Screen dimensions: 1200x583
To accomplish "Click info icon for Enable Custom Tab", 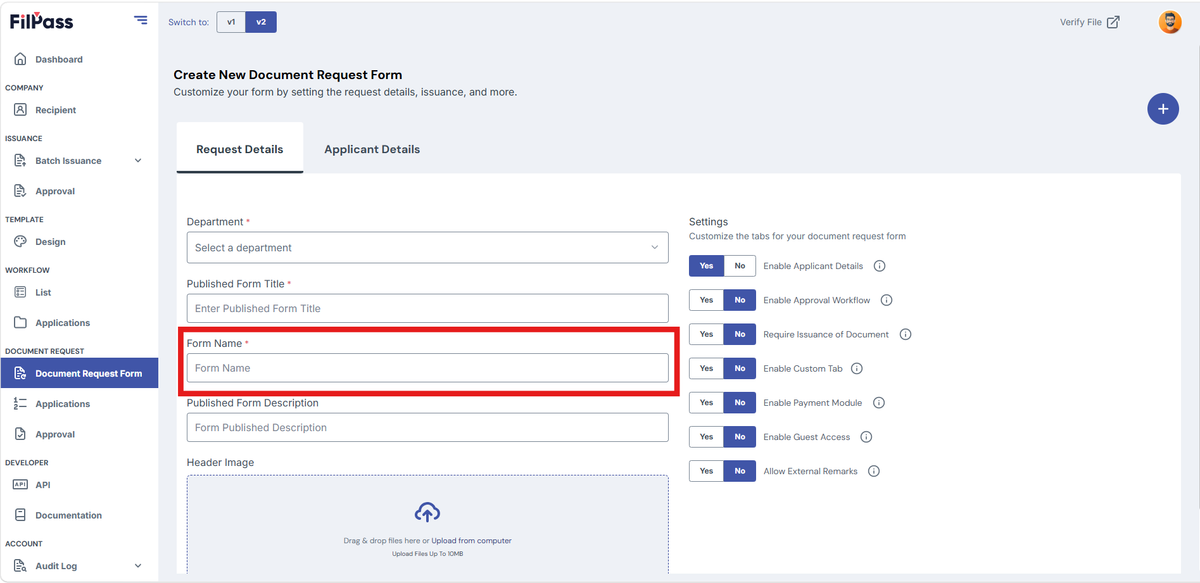I will tap(857, 368).
